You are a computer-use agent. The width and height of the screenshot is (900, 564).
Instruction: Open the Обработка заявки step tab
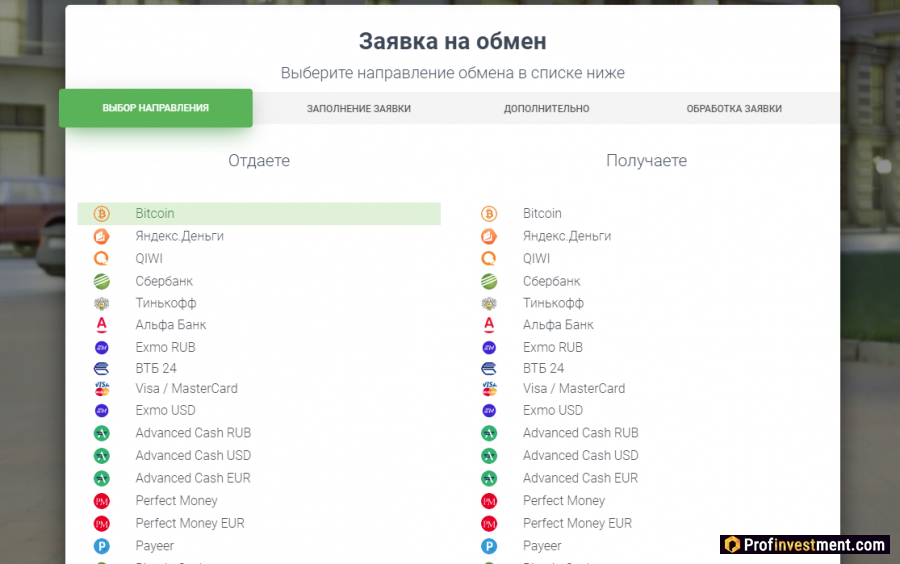(734, 108)
